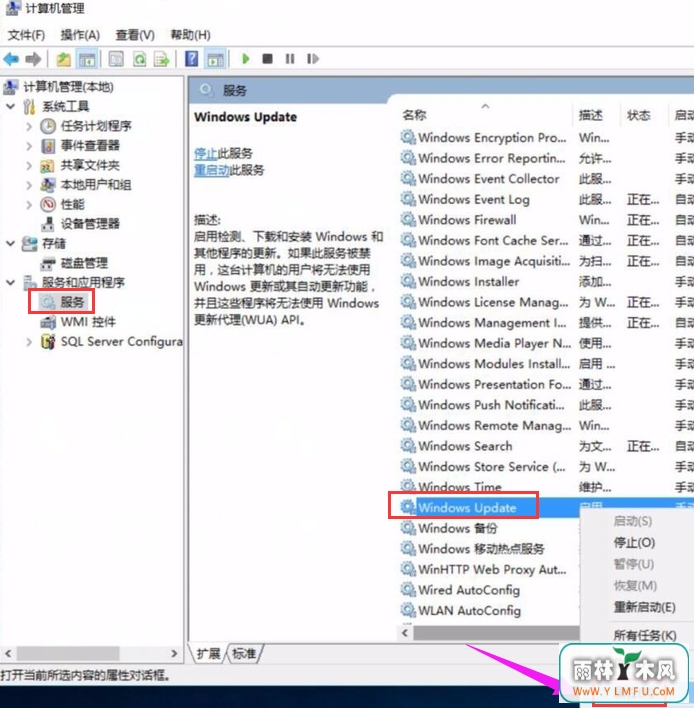Click the services list left scroll arrow

click(405, 633)
